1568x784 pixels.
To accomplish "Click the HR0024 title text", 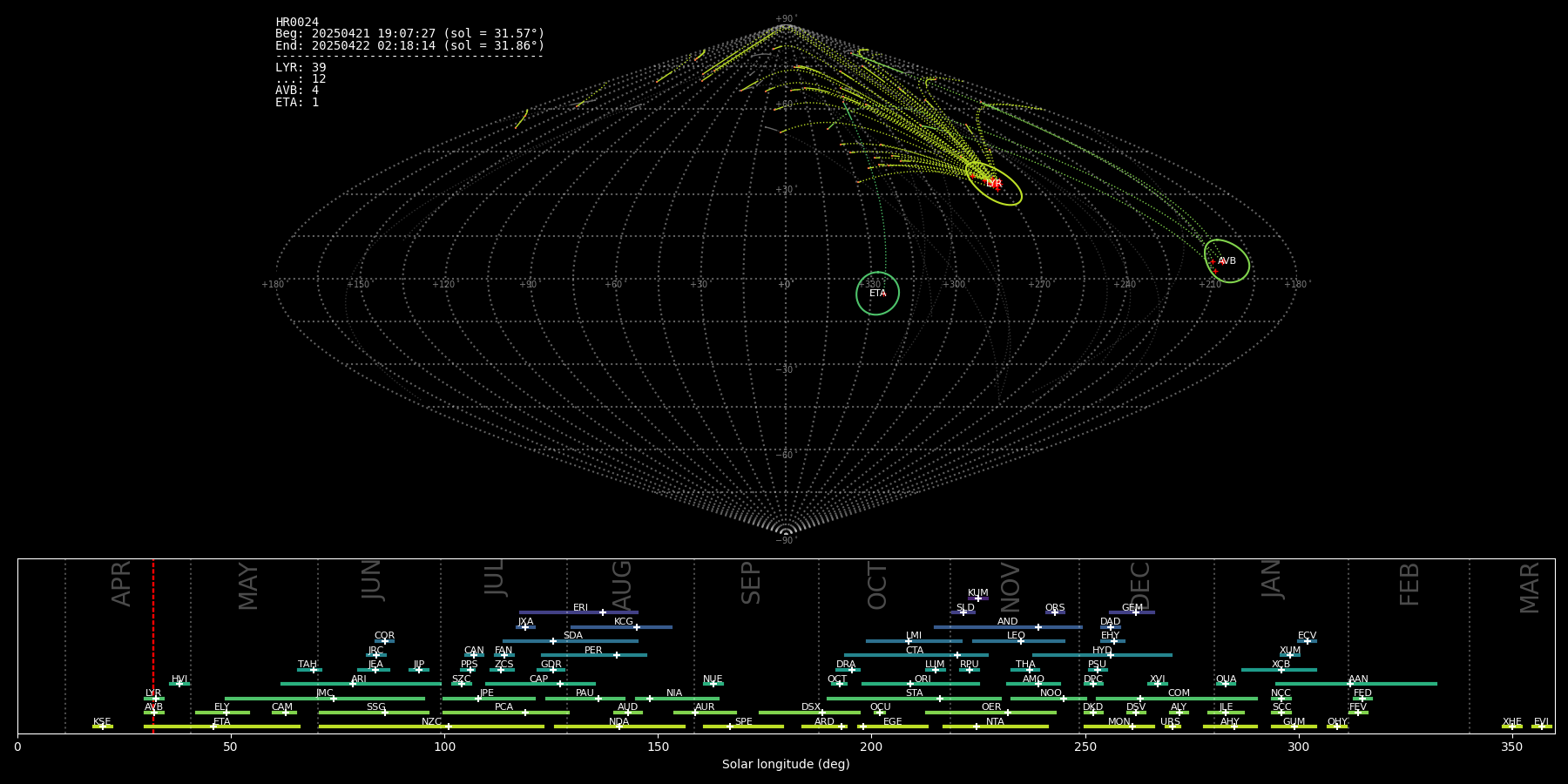I will (297, 22).
